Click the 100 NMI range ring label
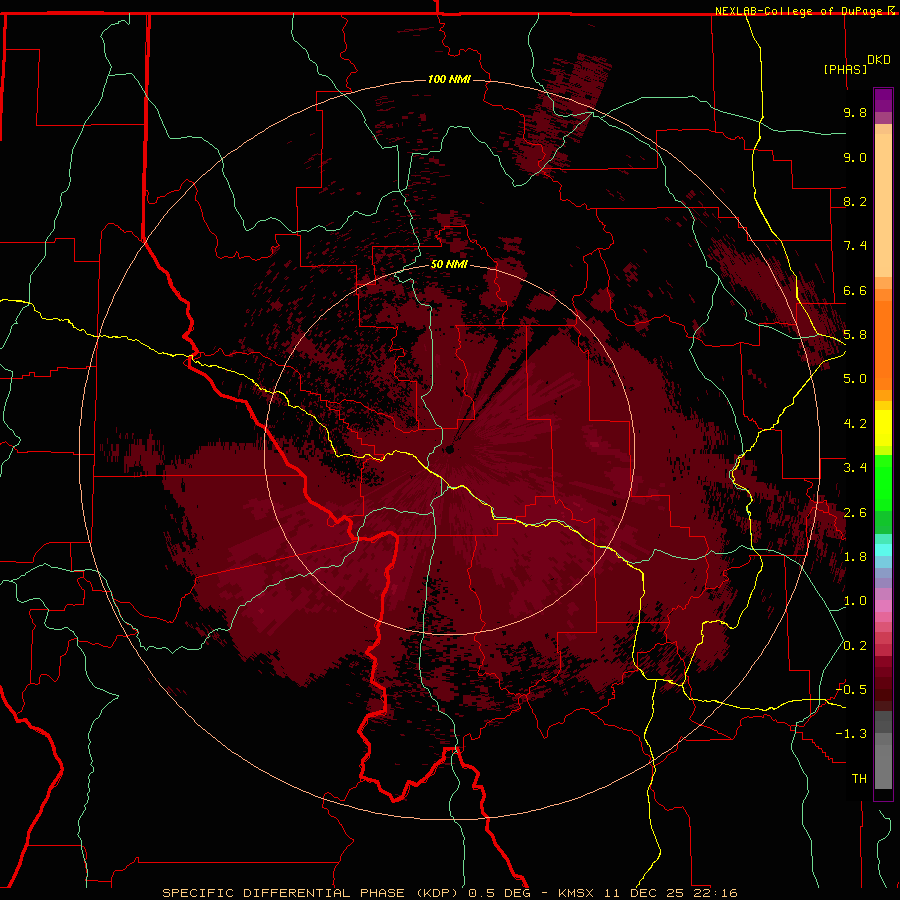 (449, 79)
